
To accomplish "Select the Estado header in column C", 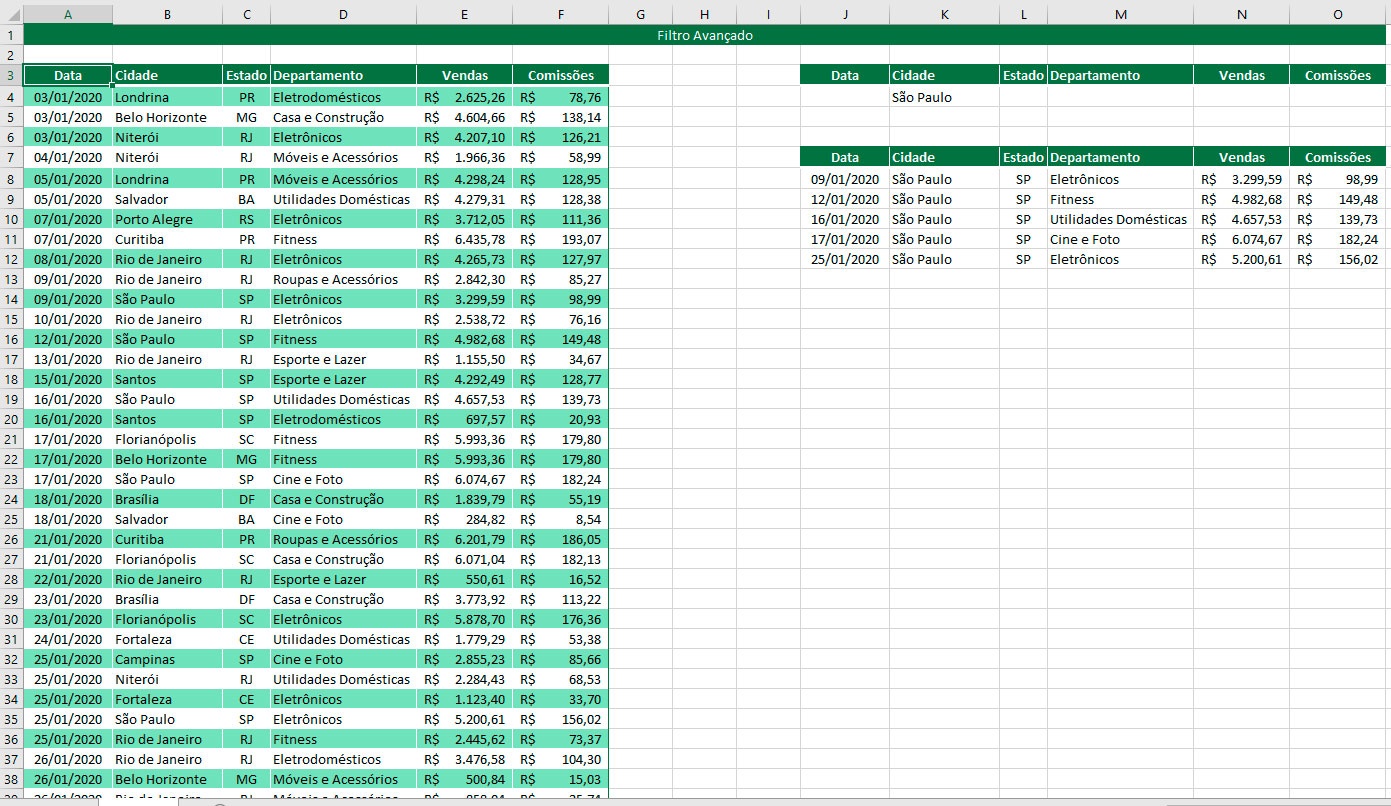I will [x=246, y=75].
